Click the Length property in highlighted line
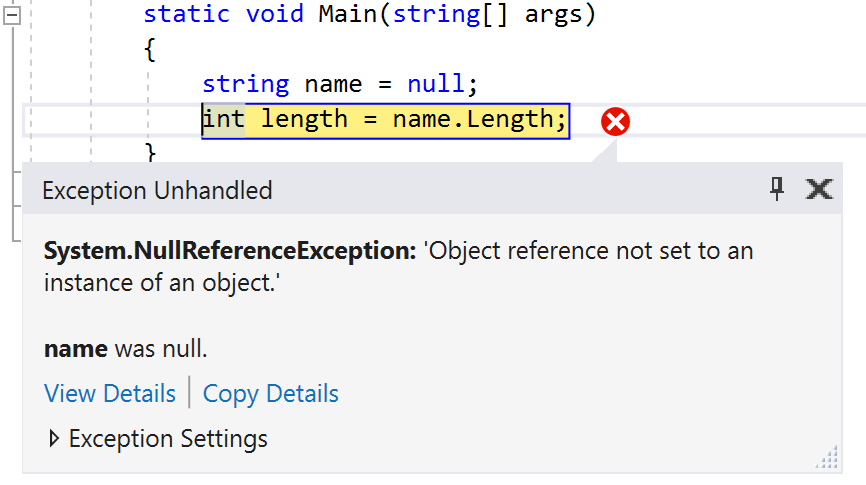This screenshot has width=866, height=485. click(510, 119)
